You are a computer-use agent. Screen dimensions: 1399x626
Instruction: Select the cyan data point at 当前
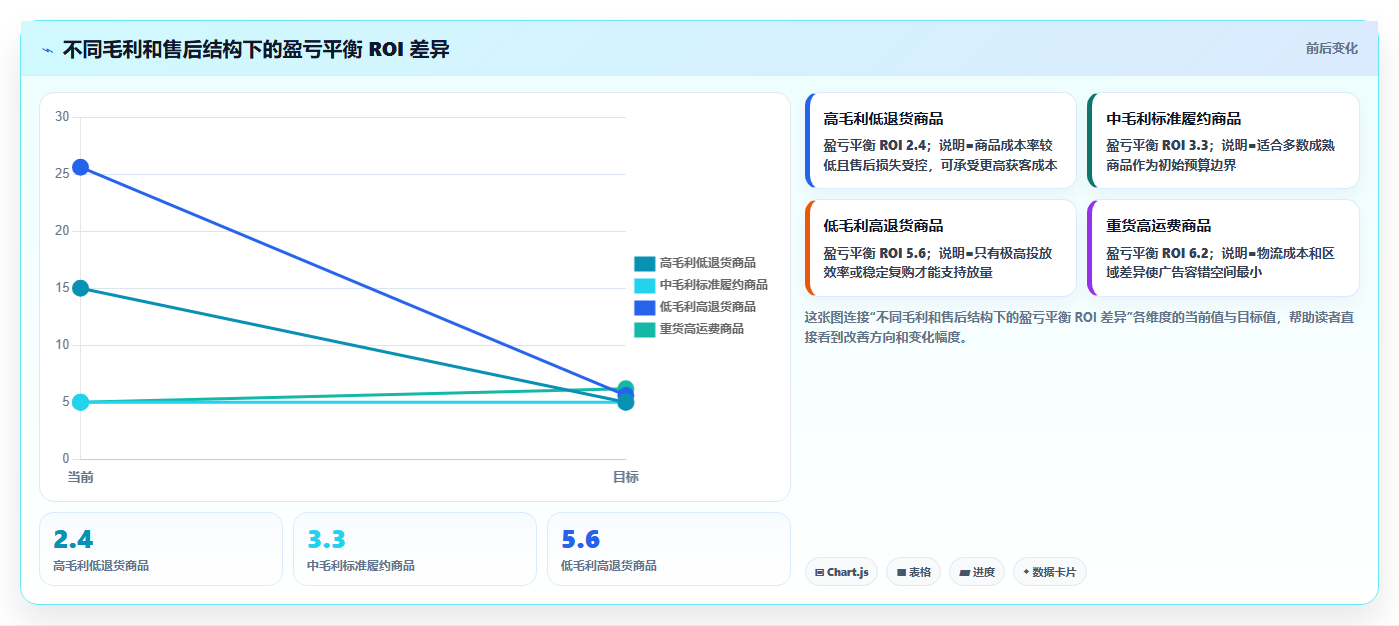coord(81,402)
